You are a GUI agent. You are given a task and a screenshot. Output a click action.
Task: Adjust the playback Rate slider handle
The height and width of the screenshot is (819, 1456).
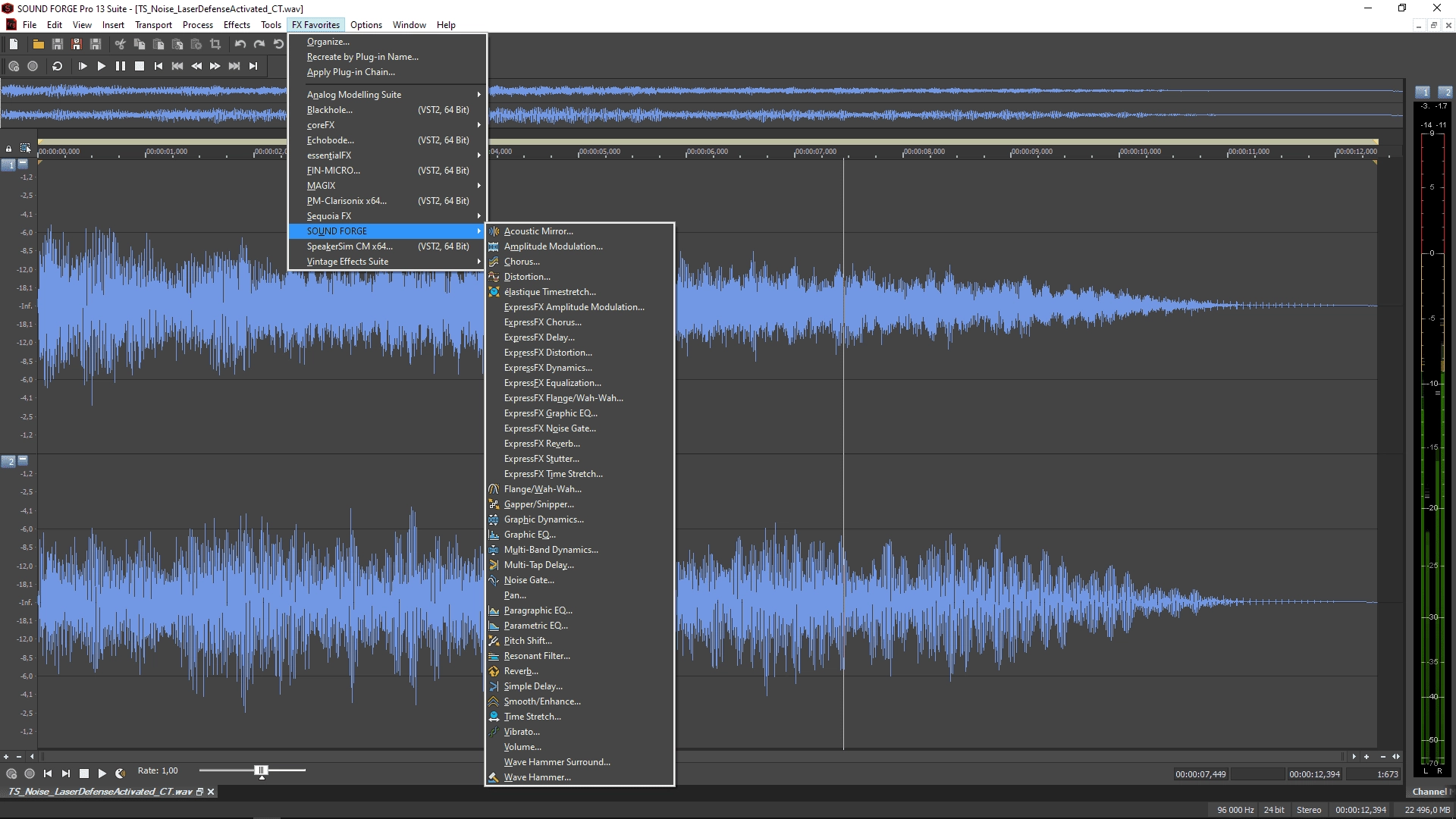click(x=262, y=771)
